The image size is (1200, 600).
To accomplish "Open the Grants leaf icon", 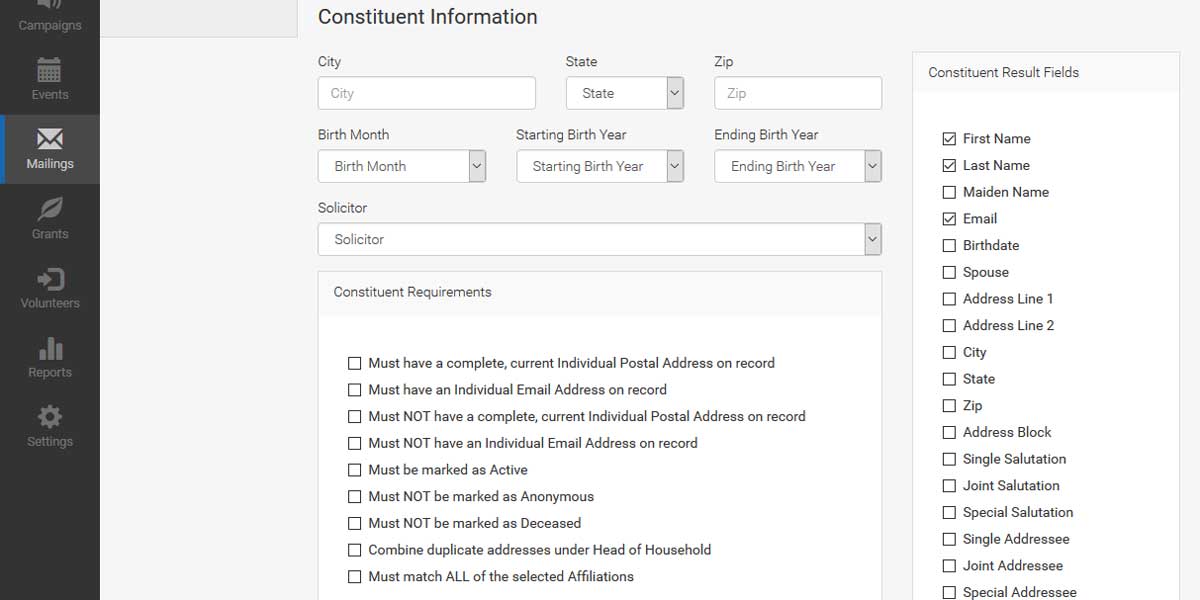I will 50,208.
